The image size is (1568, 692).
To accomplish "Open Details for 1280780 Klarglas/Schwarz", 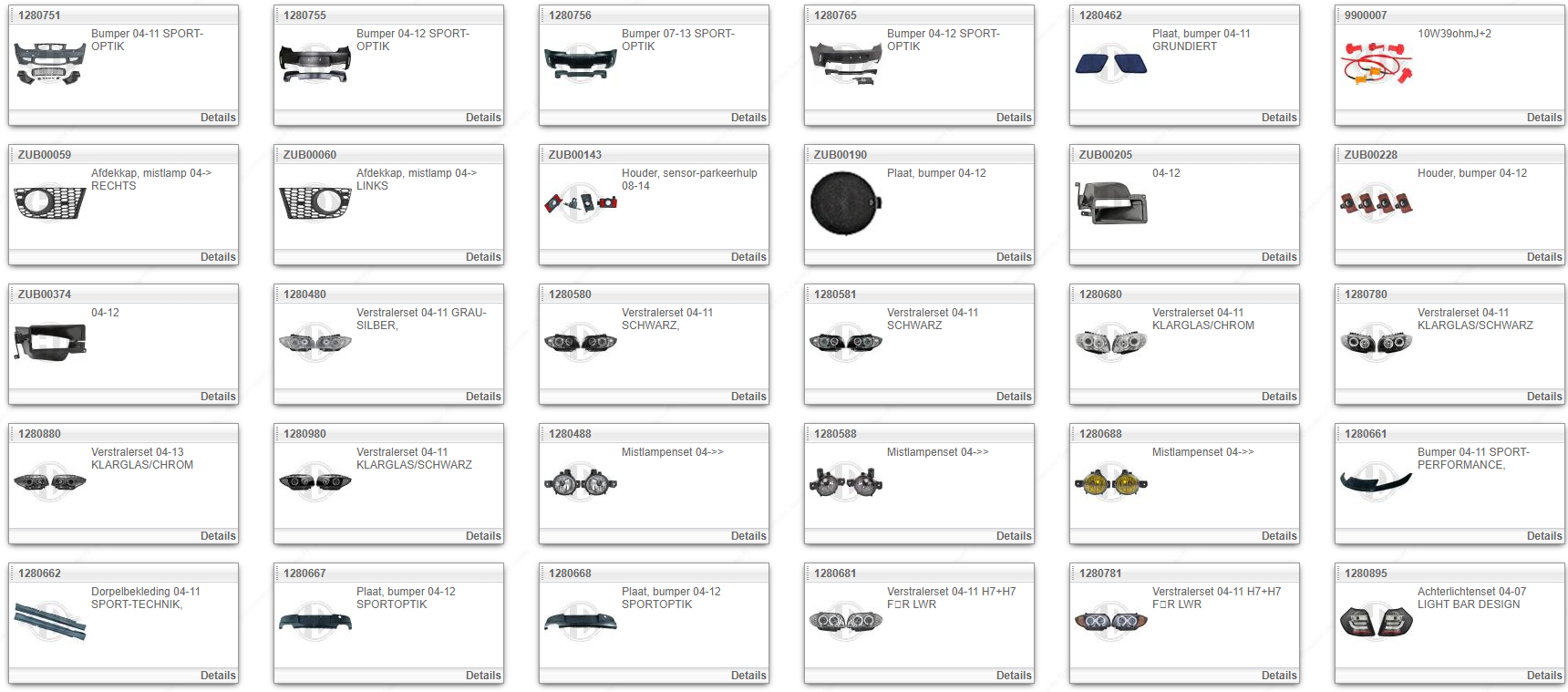I will click(1544, 397).
